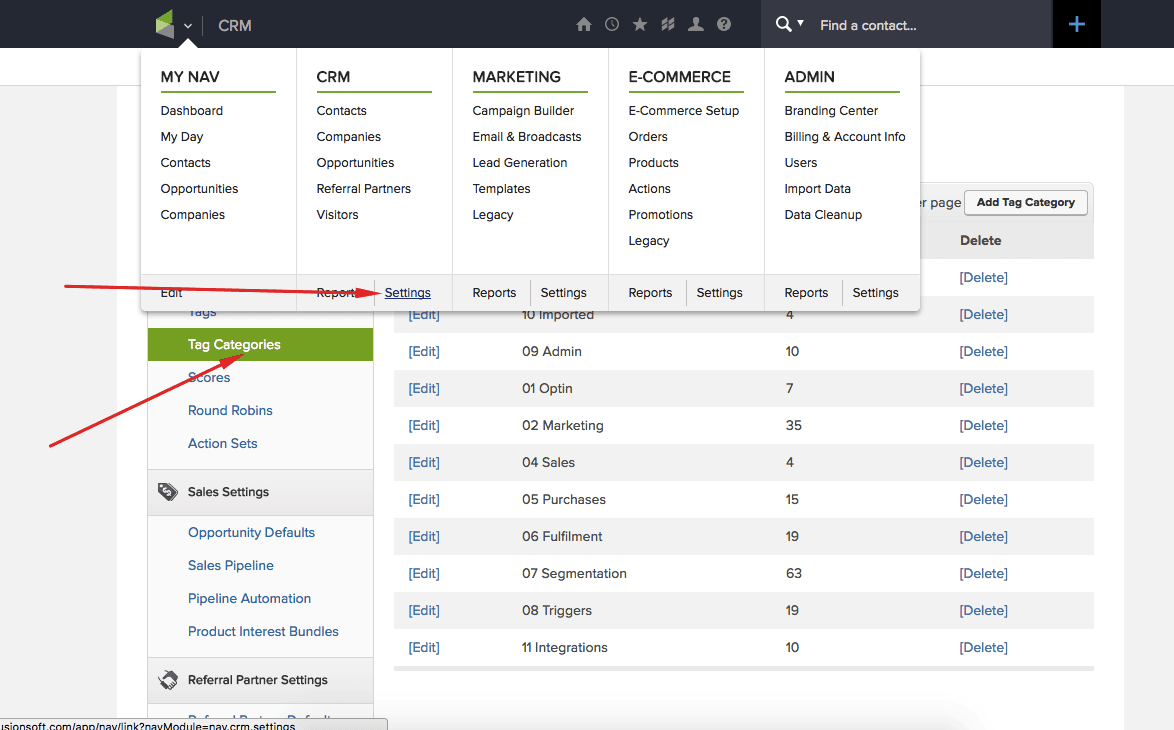This screenshot has height=730, width=1174.
Task: Click the marketplace puzzle icon
Action: click(x=668, y=25)
